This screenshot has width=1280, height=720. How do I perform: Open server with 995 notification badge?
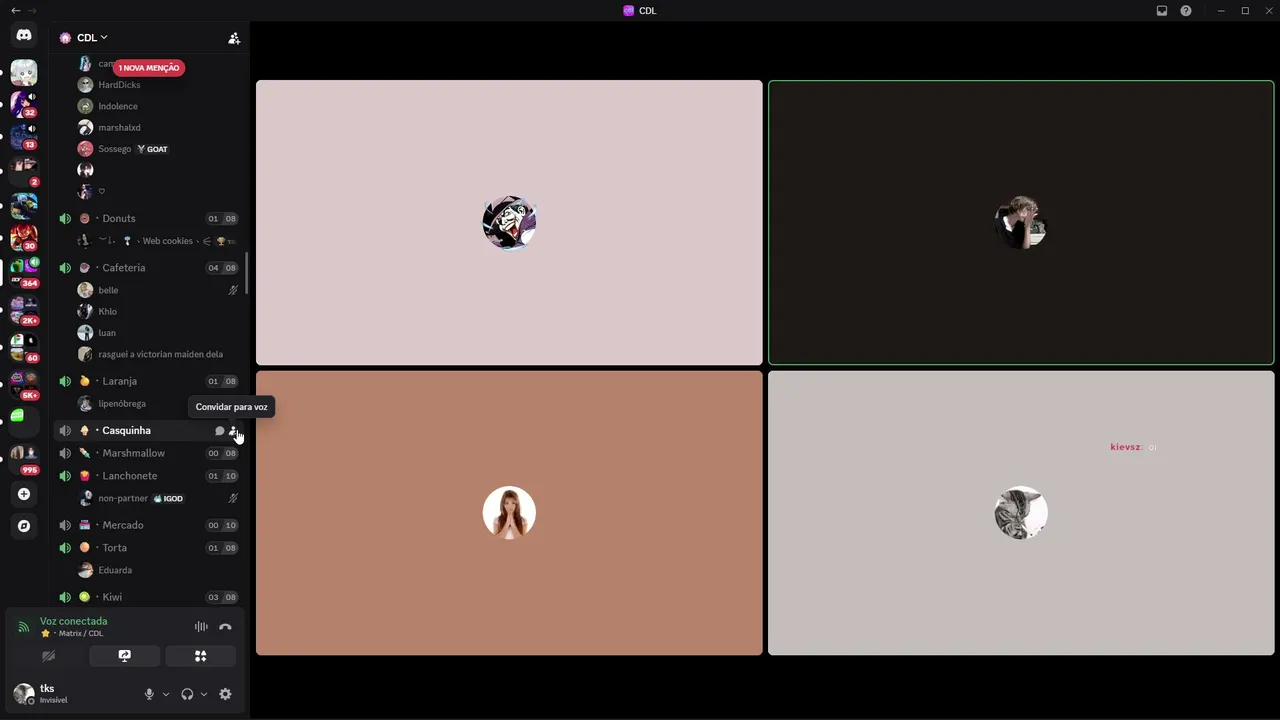coord(24,459)
